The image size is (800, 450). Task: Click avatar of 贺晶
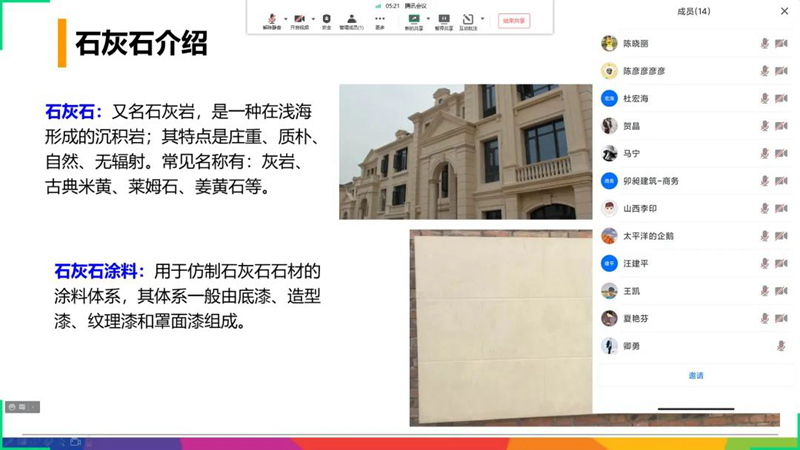tap(609, 126)
